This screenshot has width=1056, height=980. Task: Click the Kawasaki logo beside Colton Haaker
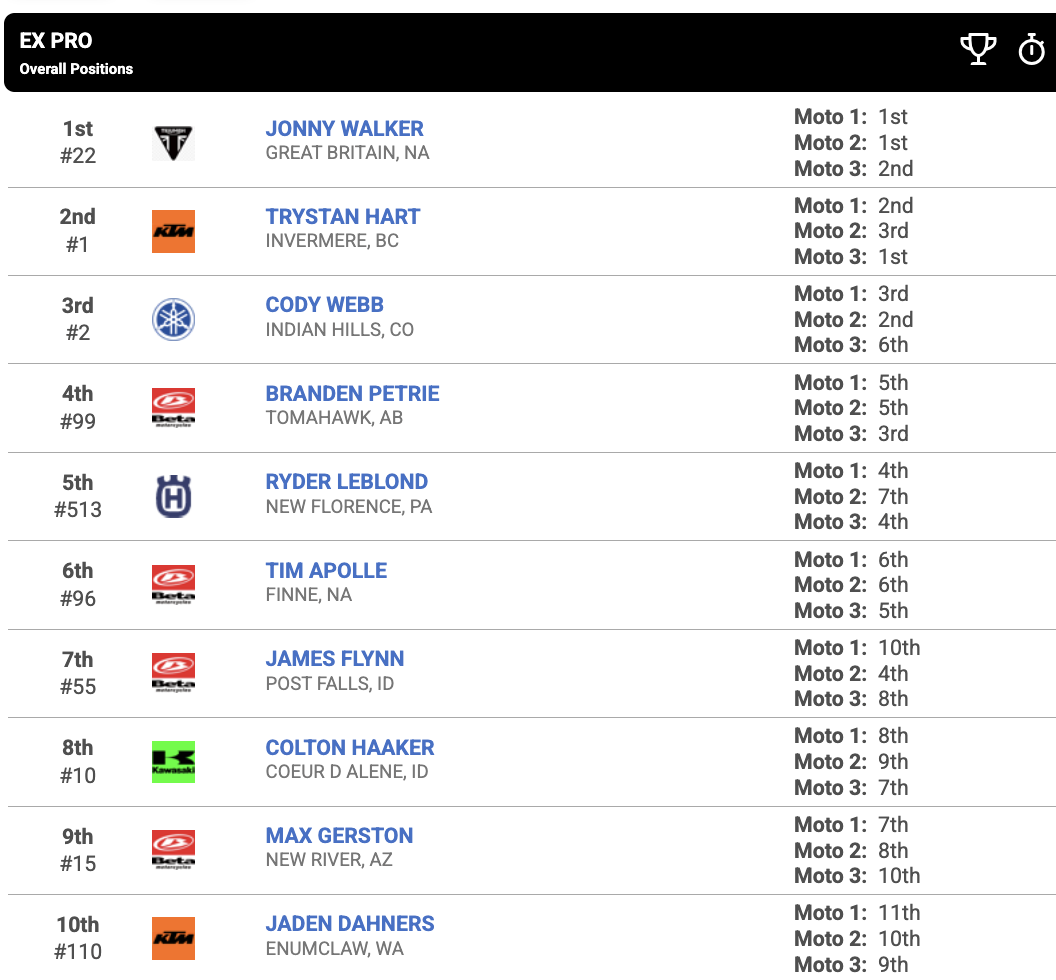point(173,762)
